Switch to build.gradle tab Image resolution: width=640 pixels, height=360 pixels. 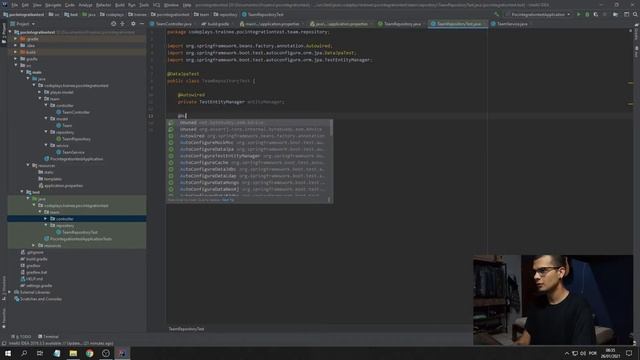tap(216, 24)
